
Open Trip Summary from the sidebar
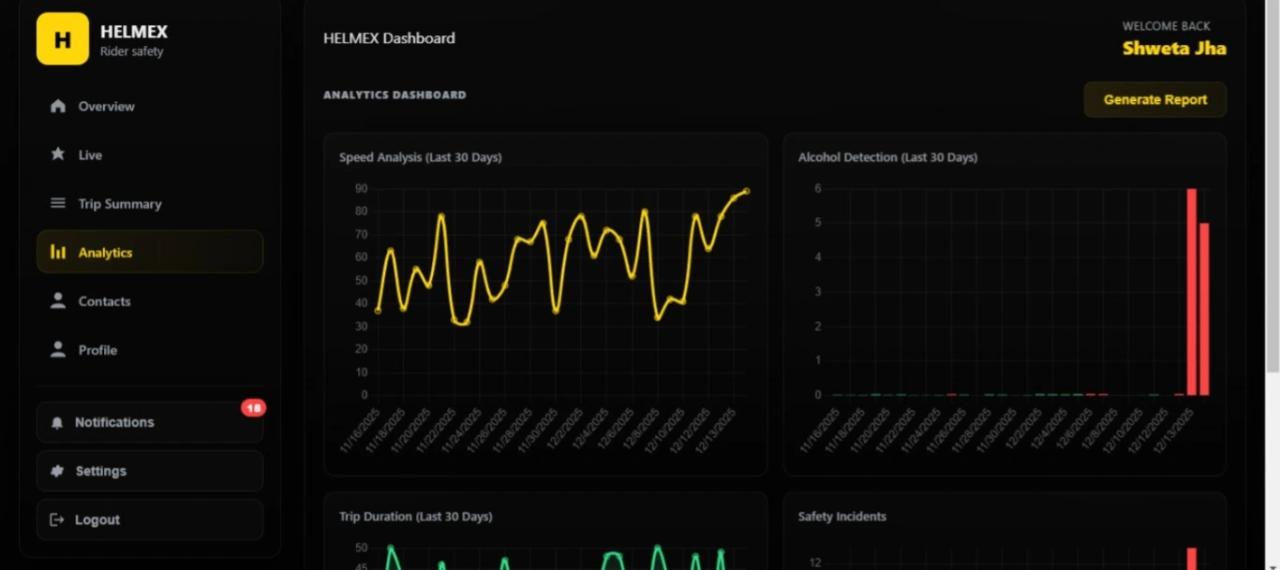(150, 203)
